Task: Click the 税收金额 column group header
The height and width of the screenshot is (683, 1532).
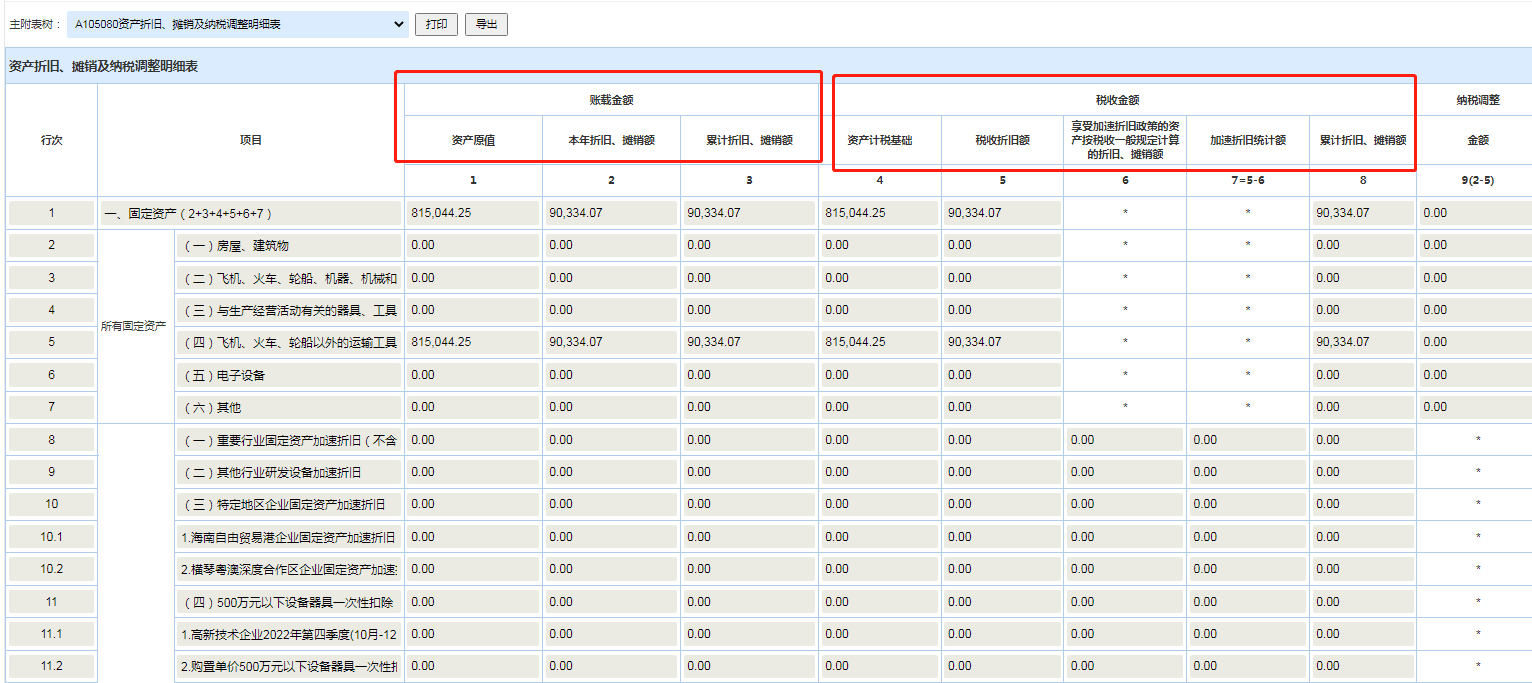Action: (1117, 100)
